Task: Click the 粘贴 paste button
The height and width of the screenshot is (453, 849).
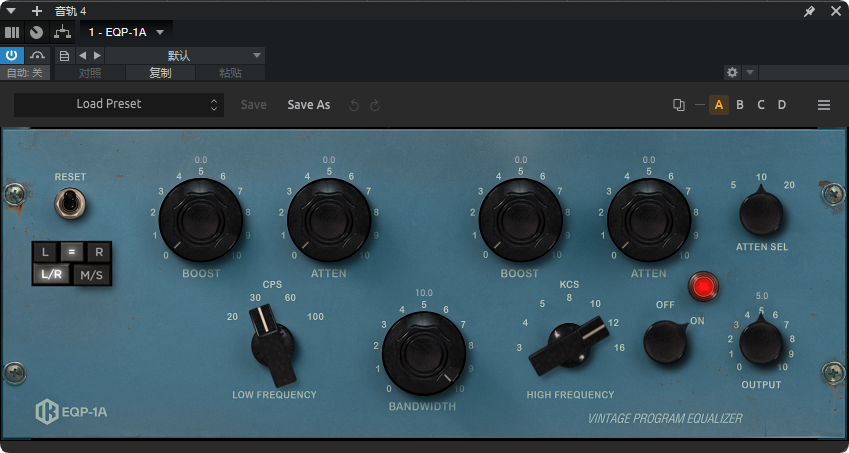Action: click(230, 73)
